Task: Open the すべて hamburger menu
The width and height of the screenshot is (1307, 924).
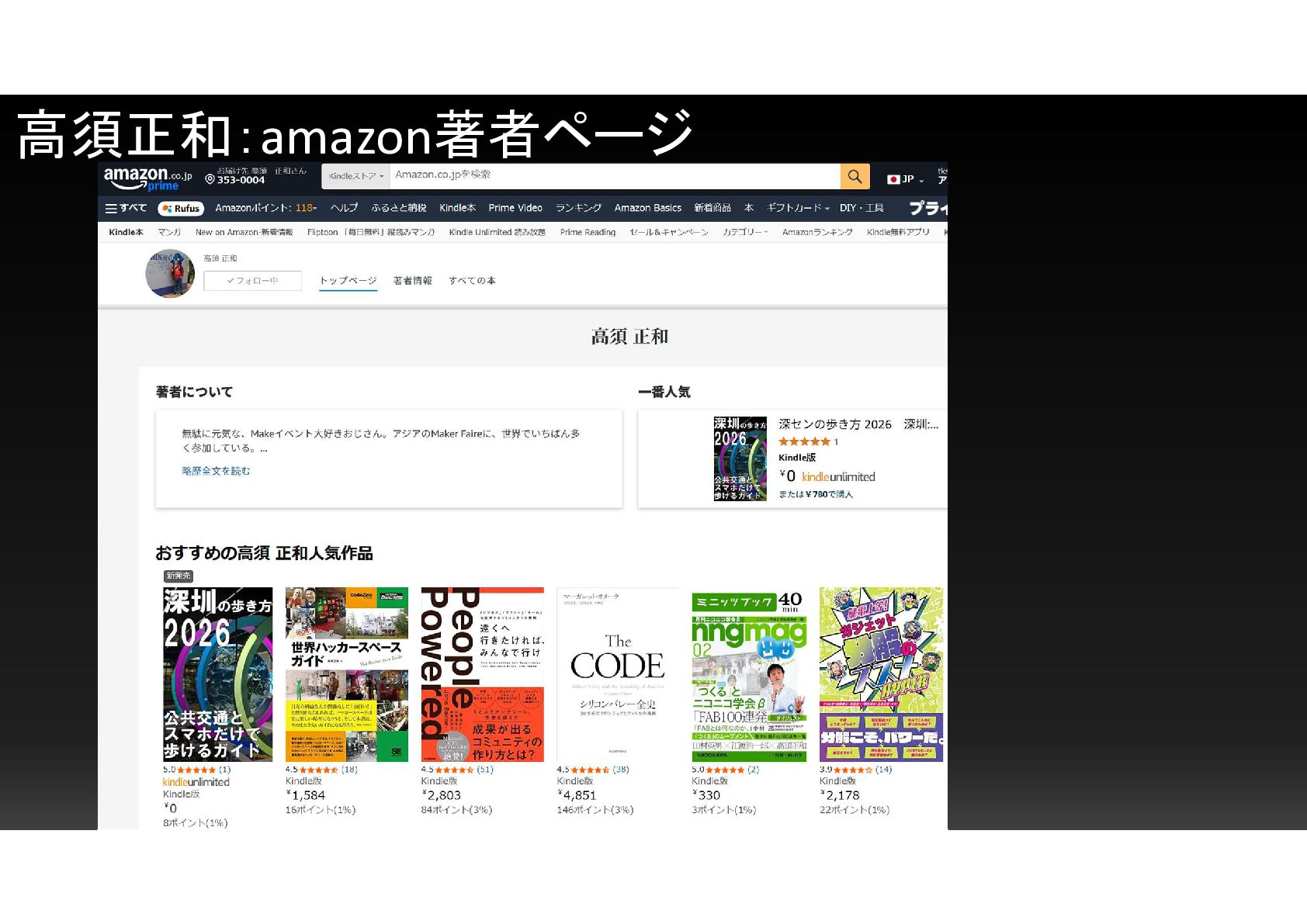Action: tap(126, 208)
